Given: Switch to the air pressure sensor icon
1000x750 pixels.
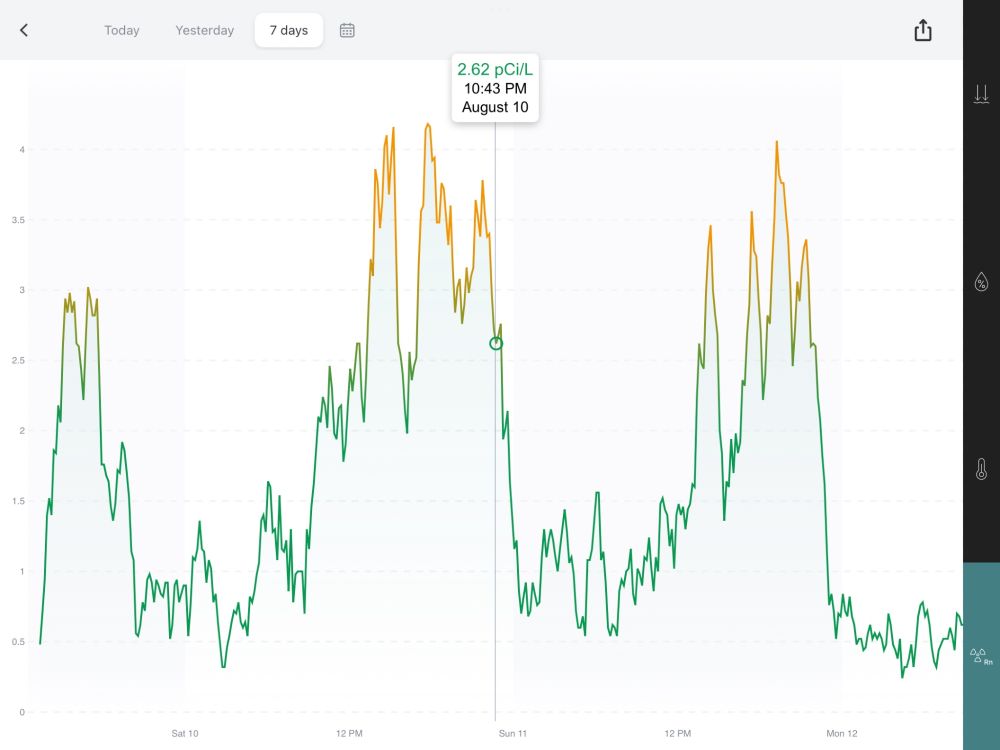Looking at the screenshot, I should (x=982, y=94).
